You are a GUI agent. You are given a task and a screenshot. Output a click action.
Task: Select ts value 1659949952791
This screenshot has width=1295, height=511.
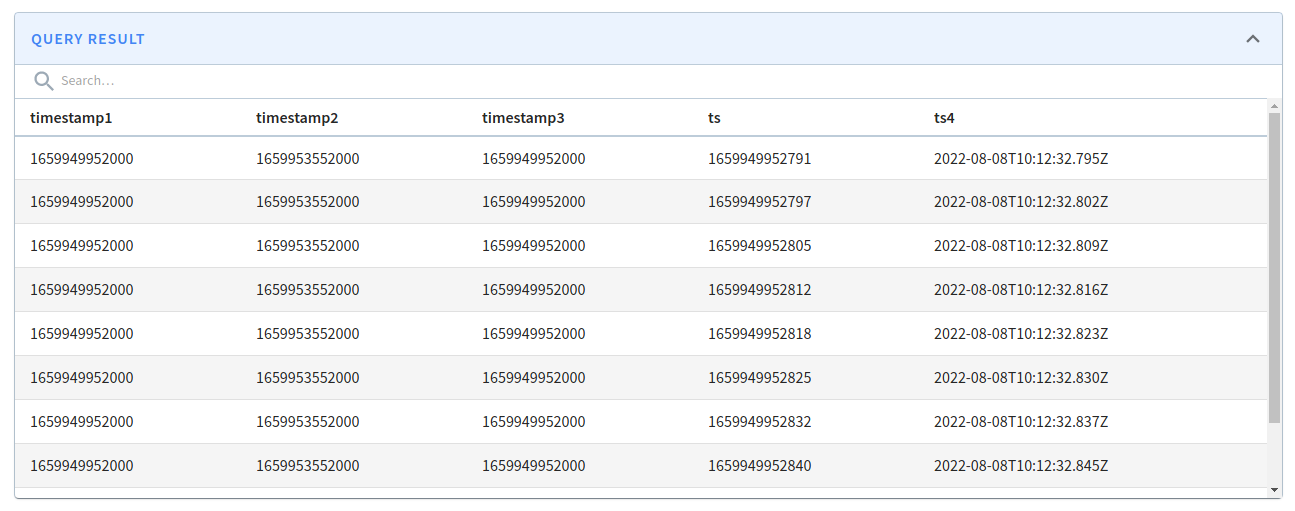(x=759, y=158)
